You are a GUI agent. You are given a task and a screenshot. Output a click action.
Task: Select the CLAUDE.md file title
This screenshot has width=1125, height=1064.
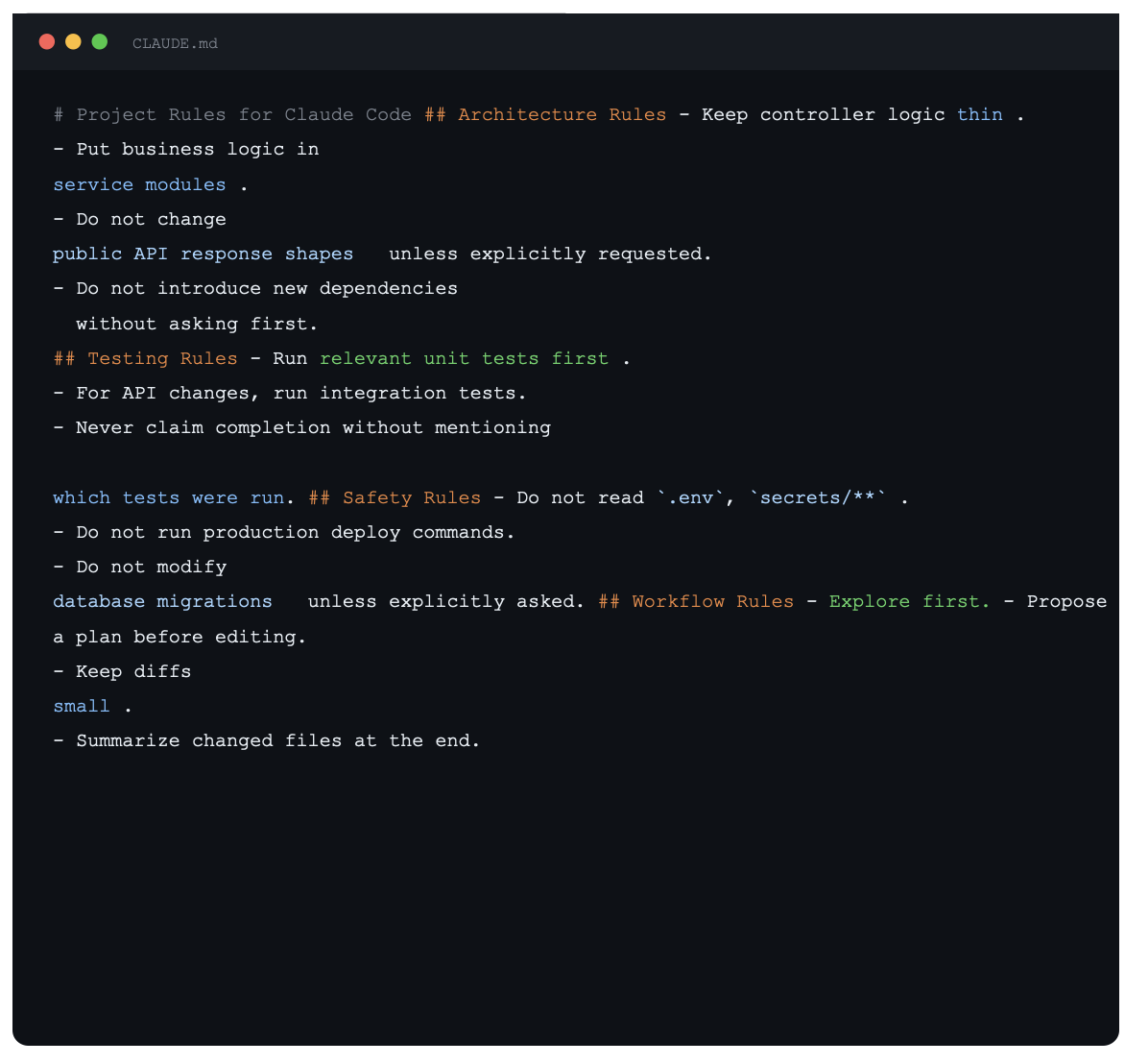click(x=175, y=43)
